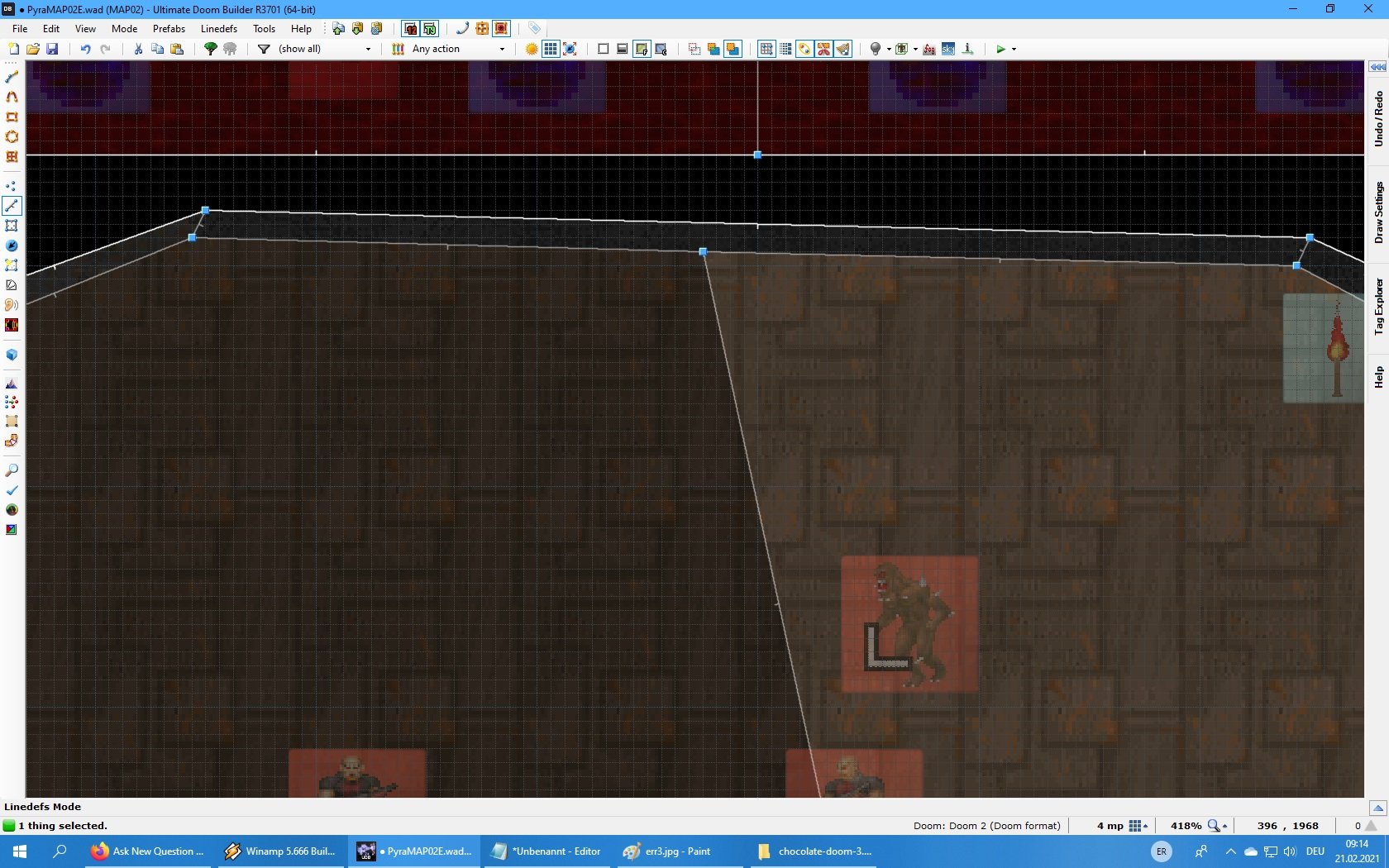This screenshot has width=1389, height=868.
Task: Open the Edit menu
Action: [x=51, y=28]
